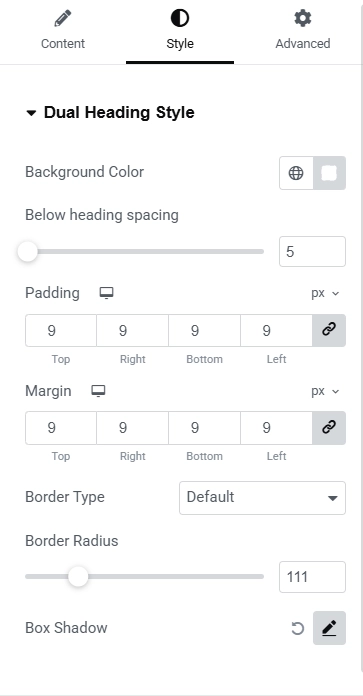Viewport: 363px width, 696px height.
Task: Open the Background Color picker swatch
Action: click(329, 173)
